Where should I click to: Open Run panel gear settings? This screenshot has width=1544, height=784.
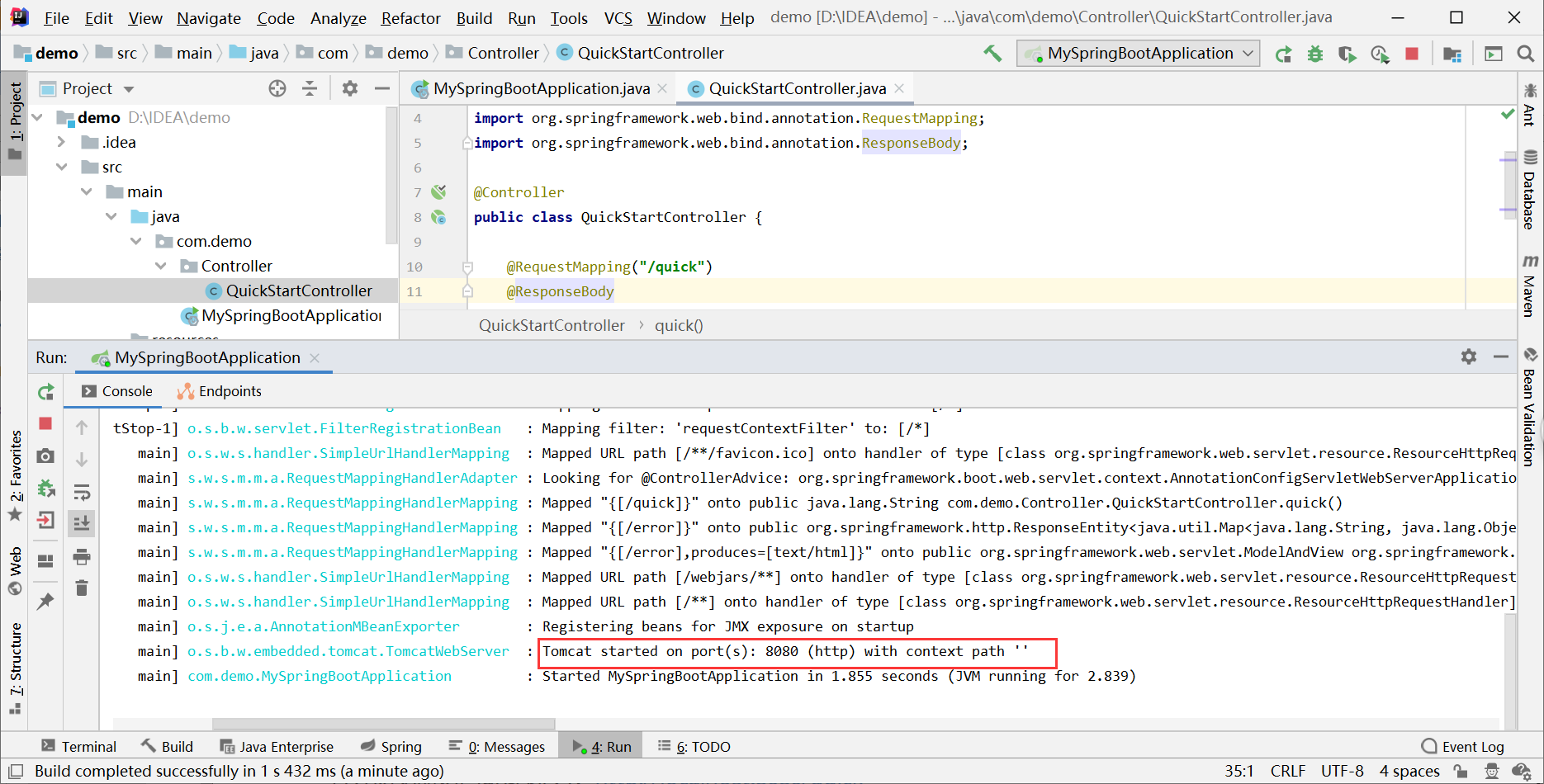pos(1469,357)
